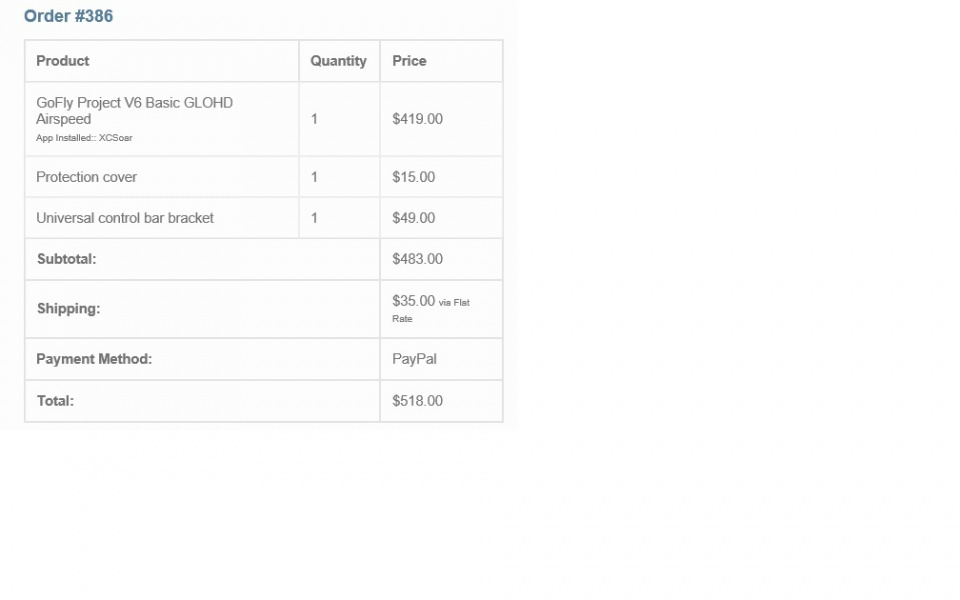
Task: Click the $518.00 total amount
Action: 418,401
